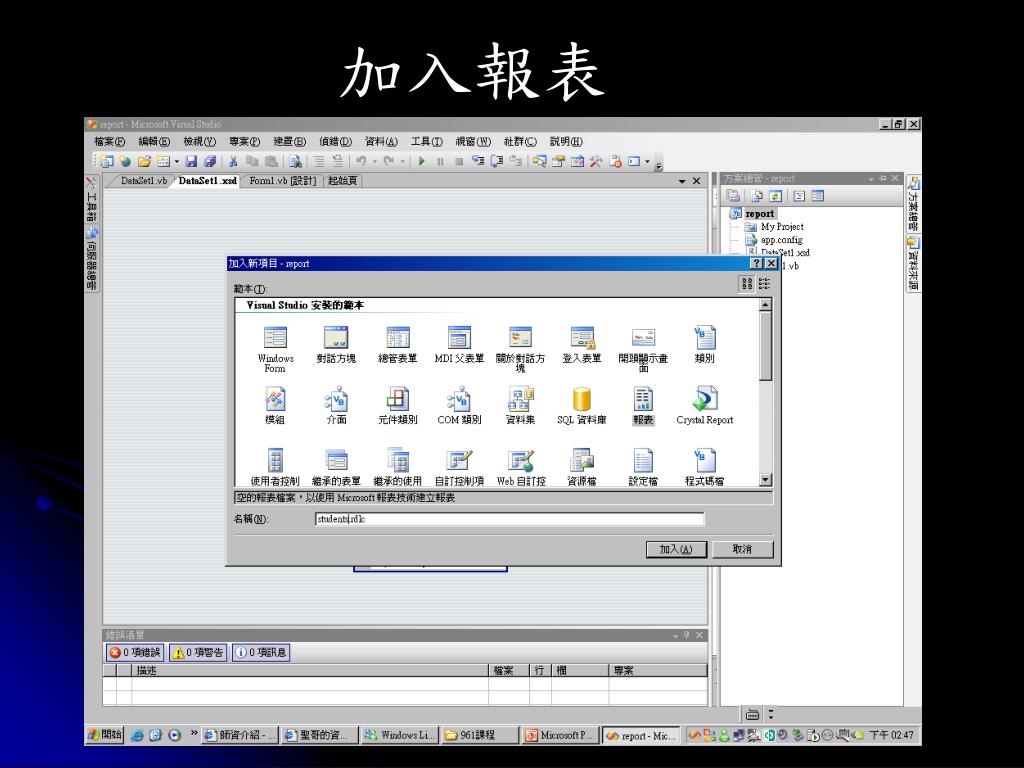Click the Cut scissors toolbar icon
1024x768 pixels.
point(232,161)
